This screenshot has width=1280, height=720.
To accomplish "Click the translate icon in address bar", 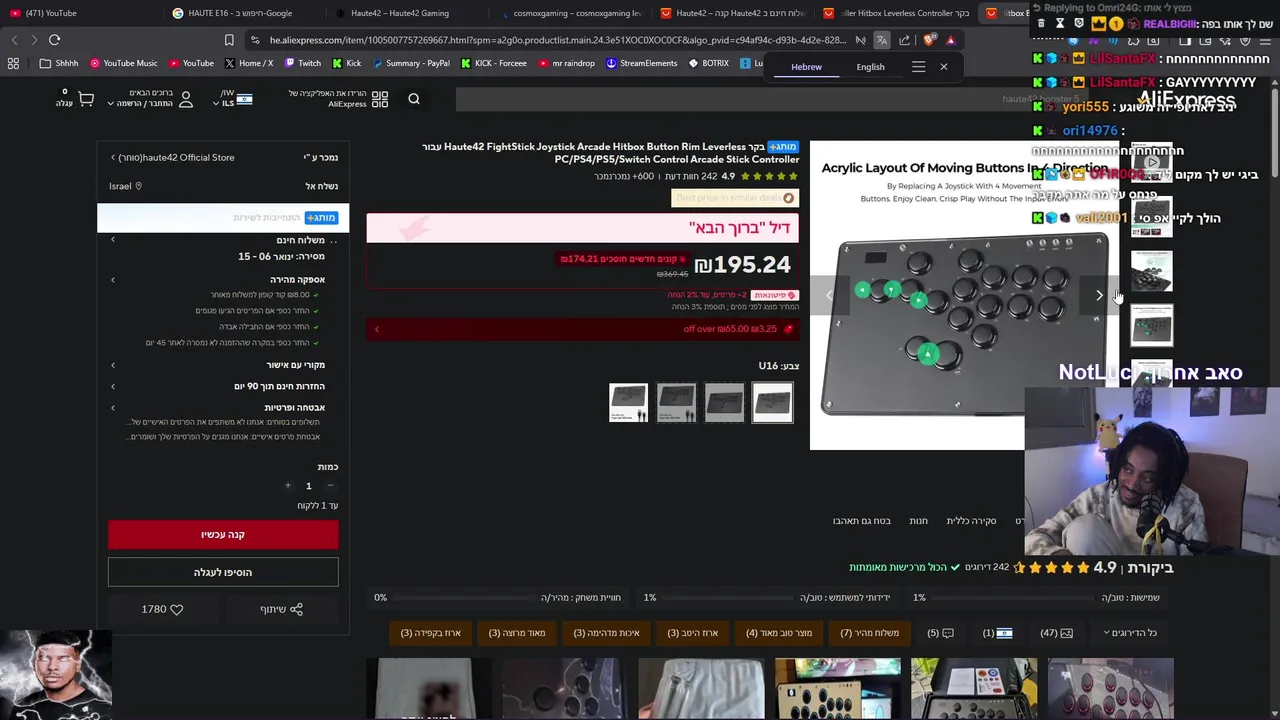I will pyautogui.click(x=881, y=40).
